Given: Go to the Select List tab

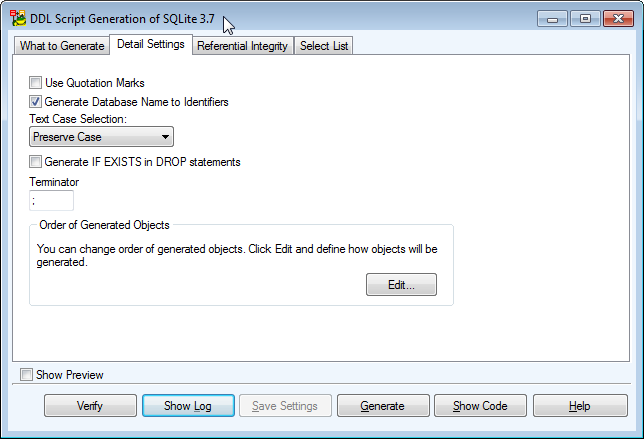Looking at the screenshot, I should pos(323,46).
